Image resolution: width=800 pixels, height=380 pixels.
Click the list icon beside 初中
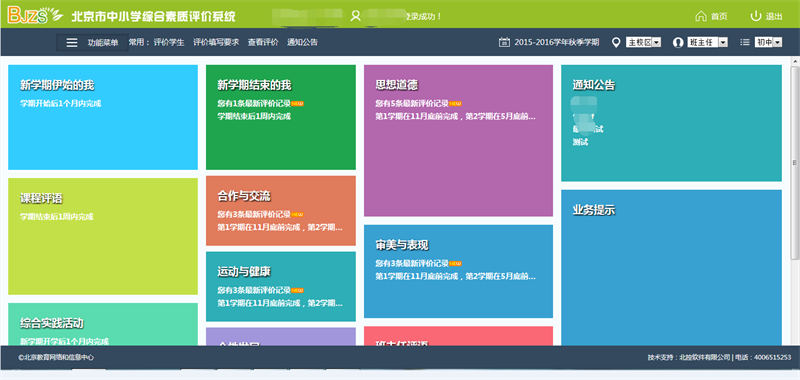click(745, 42)
